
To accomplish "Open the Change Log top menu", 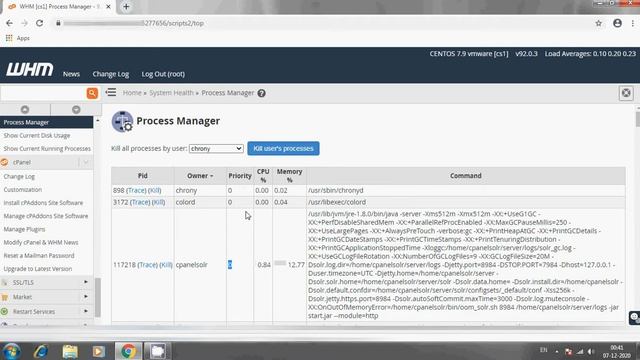I will [x=111, y=74].
